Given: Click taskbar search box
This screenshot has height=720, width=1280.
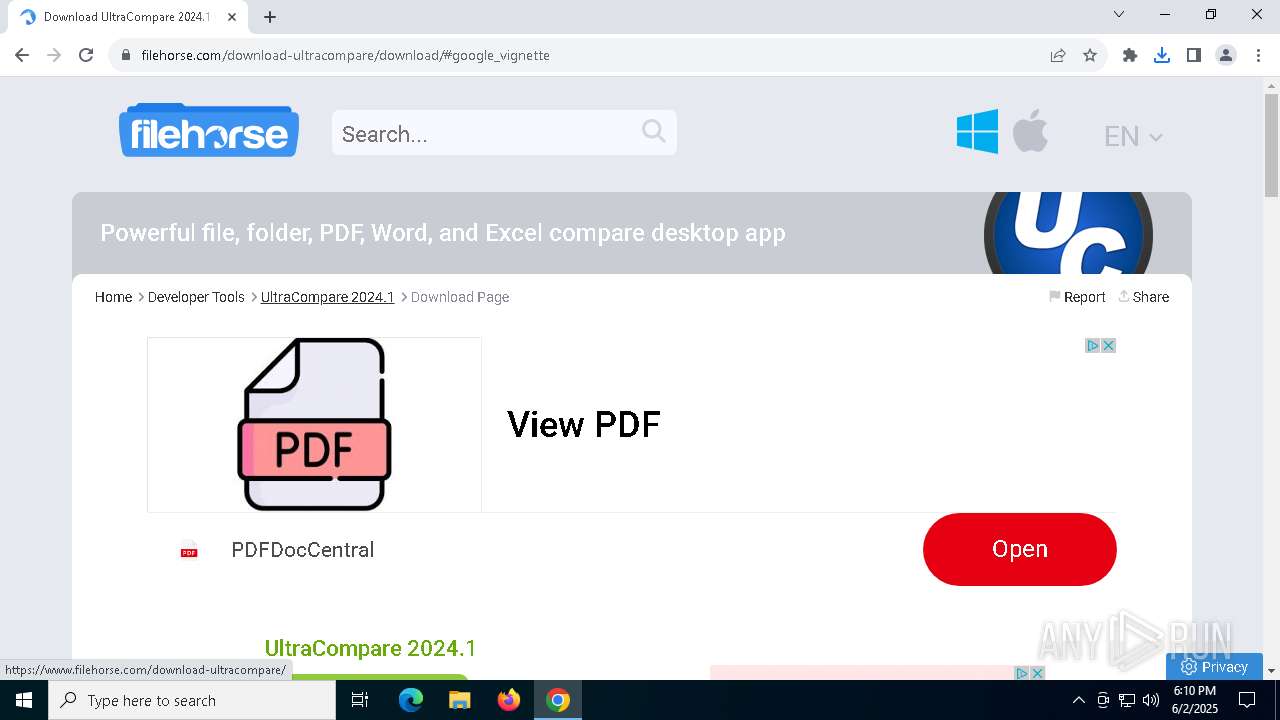Looking at the screenshot, I should click(x=192, y=700).
